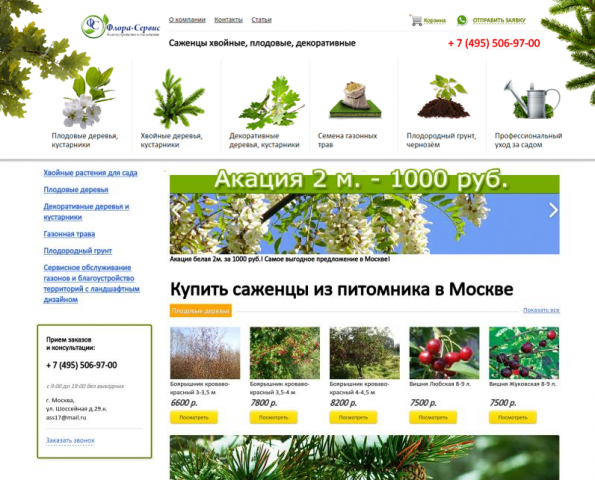Image resolution: width=595 pixels, height=480 pixels.
Task: Click Посмотреть under 6600 р. product
Action: click(x=194, y=417)
